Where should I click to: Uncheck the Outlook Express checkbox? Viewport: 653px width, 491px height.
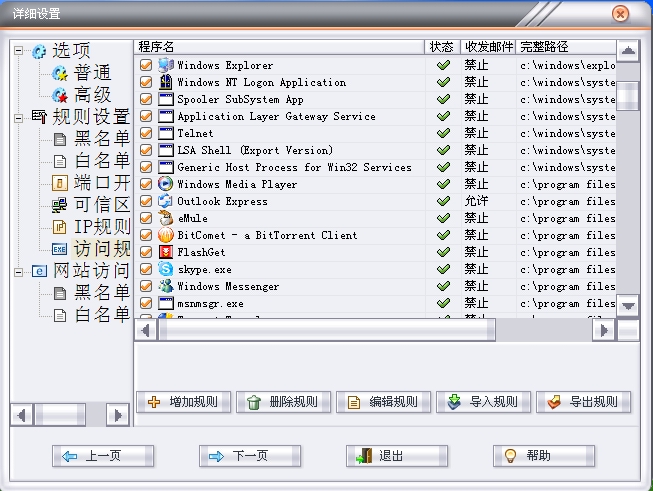[x=146, y=201]
